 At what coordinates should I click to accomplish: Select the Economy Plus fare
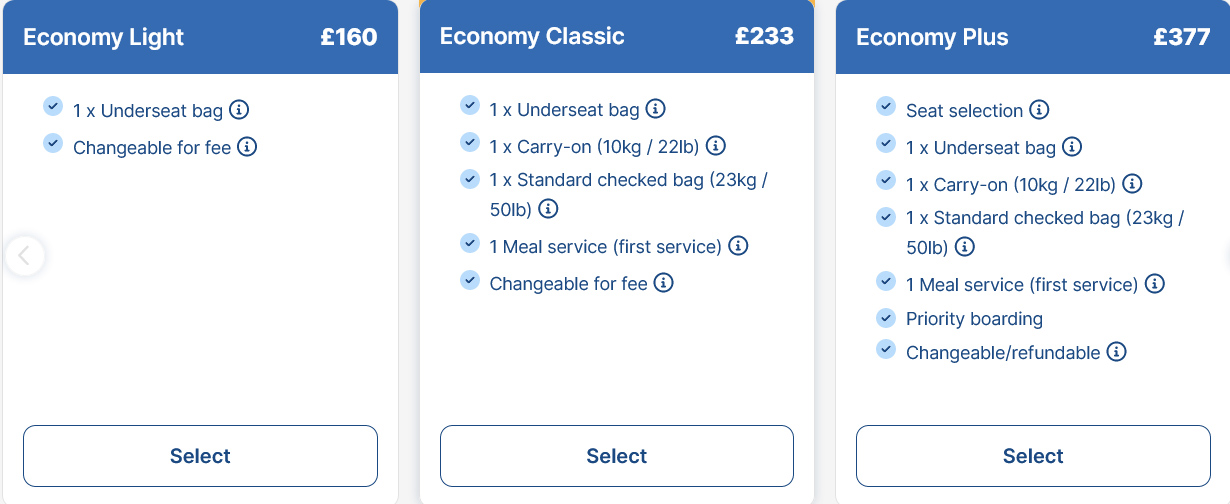(1033, 456)
